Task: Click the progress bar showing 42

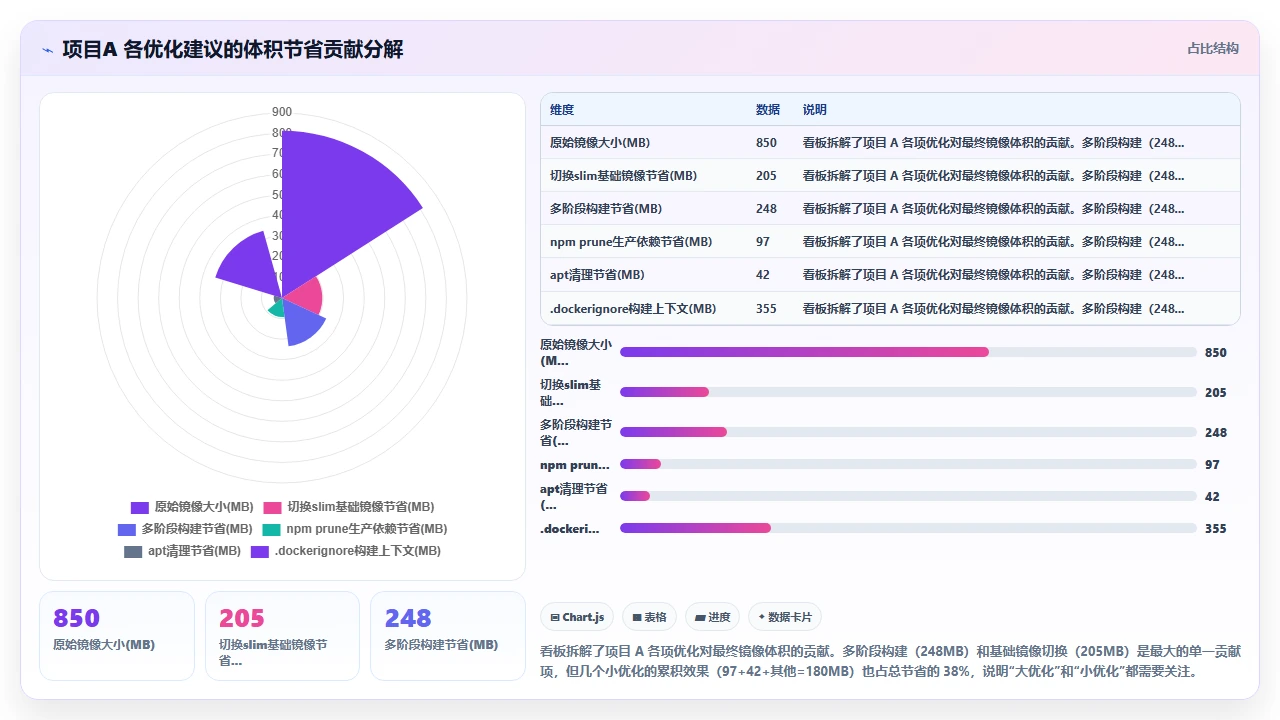Action: 908,496
